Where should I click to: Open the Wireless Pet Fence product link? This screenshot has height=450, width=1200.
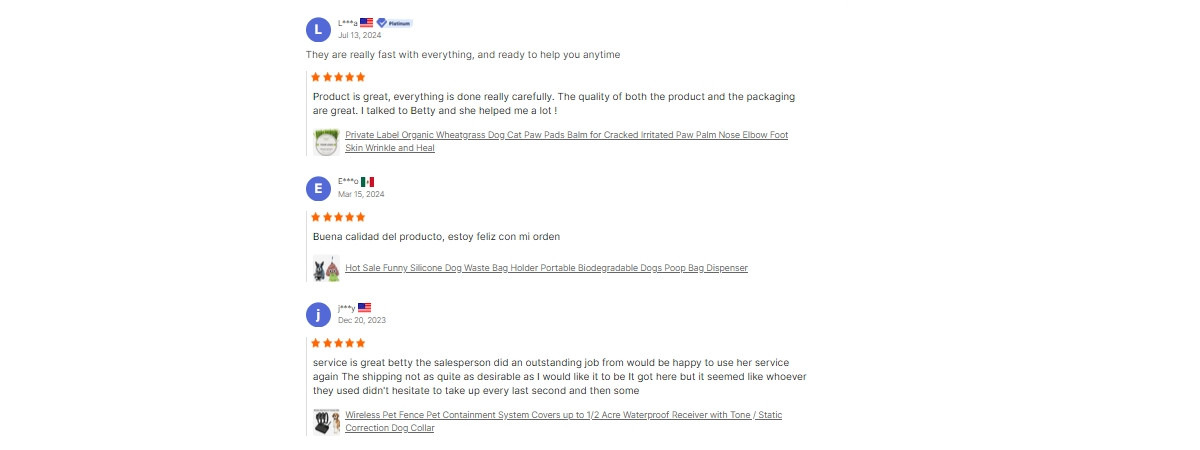[563, 415]
